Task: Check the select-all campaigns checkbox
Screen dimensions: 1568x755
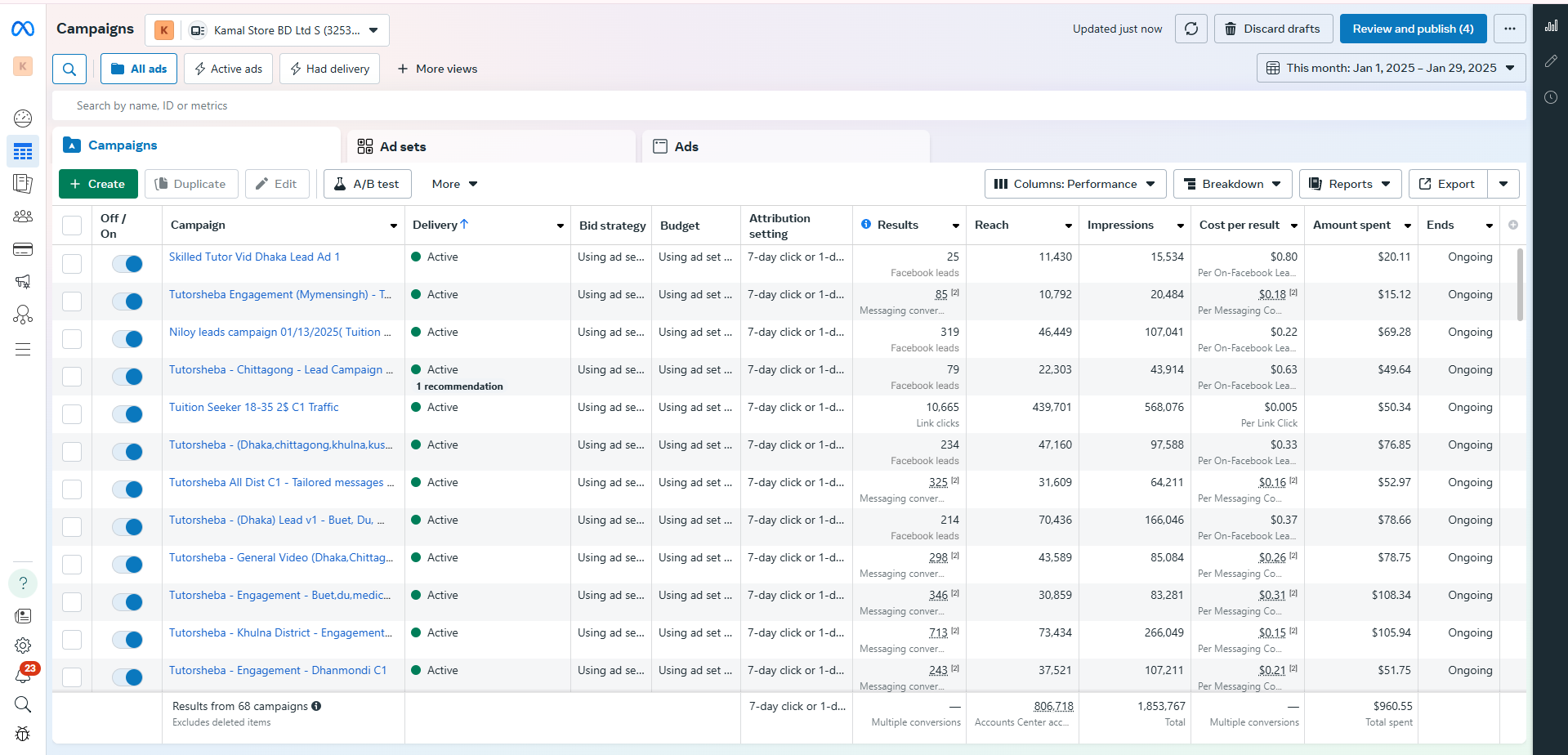Action: [72, 226]
